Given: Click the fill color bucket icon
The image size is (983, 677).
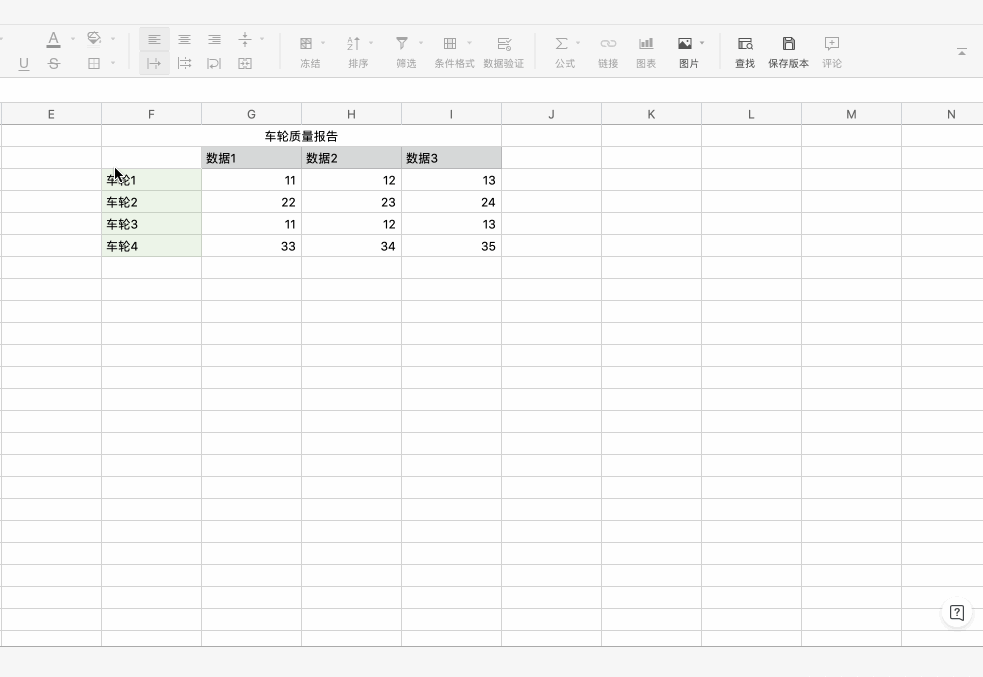Looking at the screenshot, I should (x=94, y=38).
